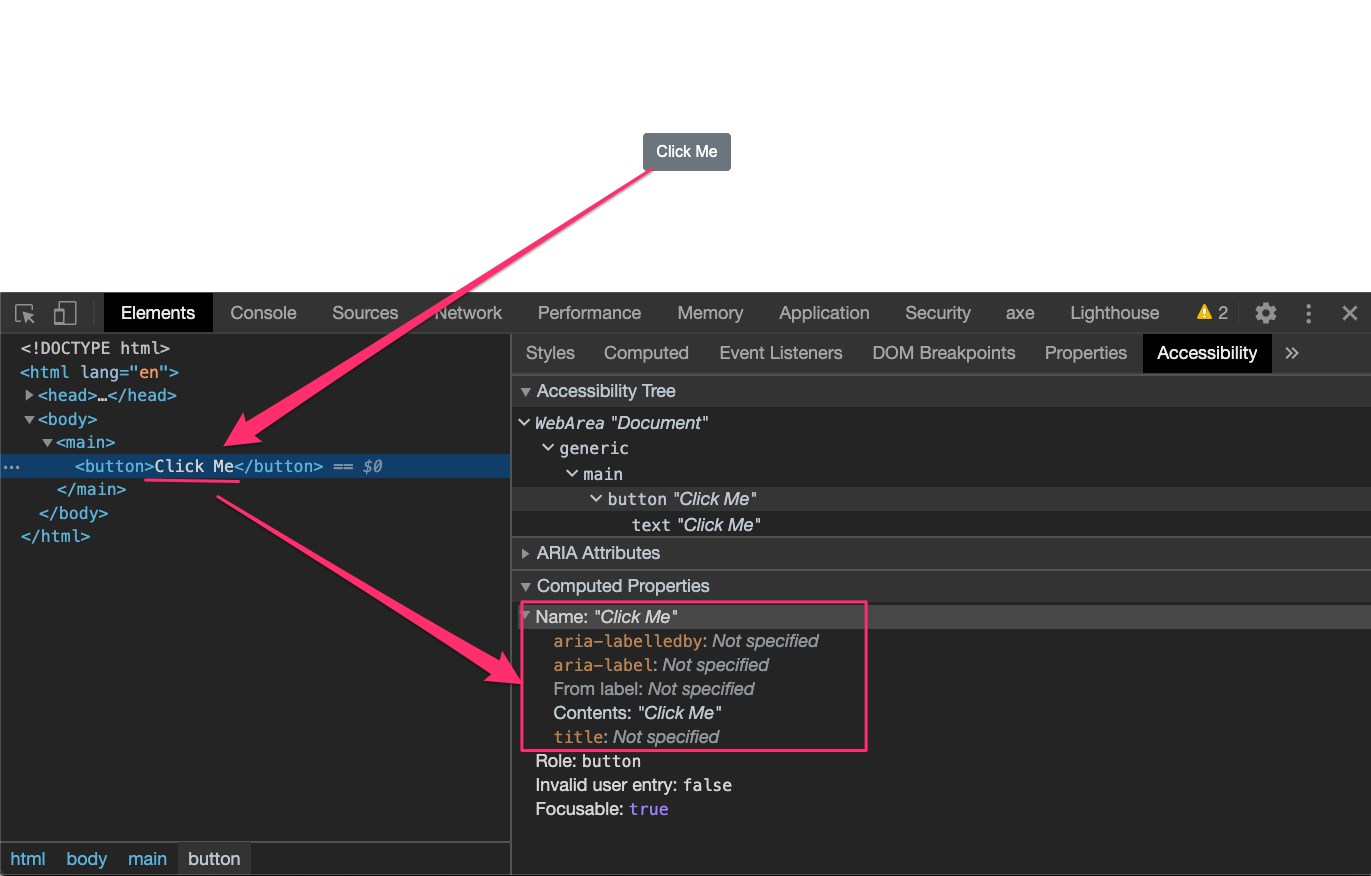Select the html lang element line
The width and height of the screenshot is (1371, 876).
99,372
